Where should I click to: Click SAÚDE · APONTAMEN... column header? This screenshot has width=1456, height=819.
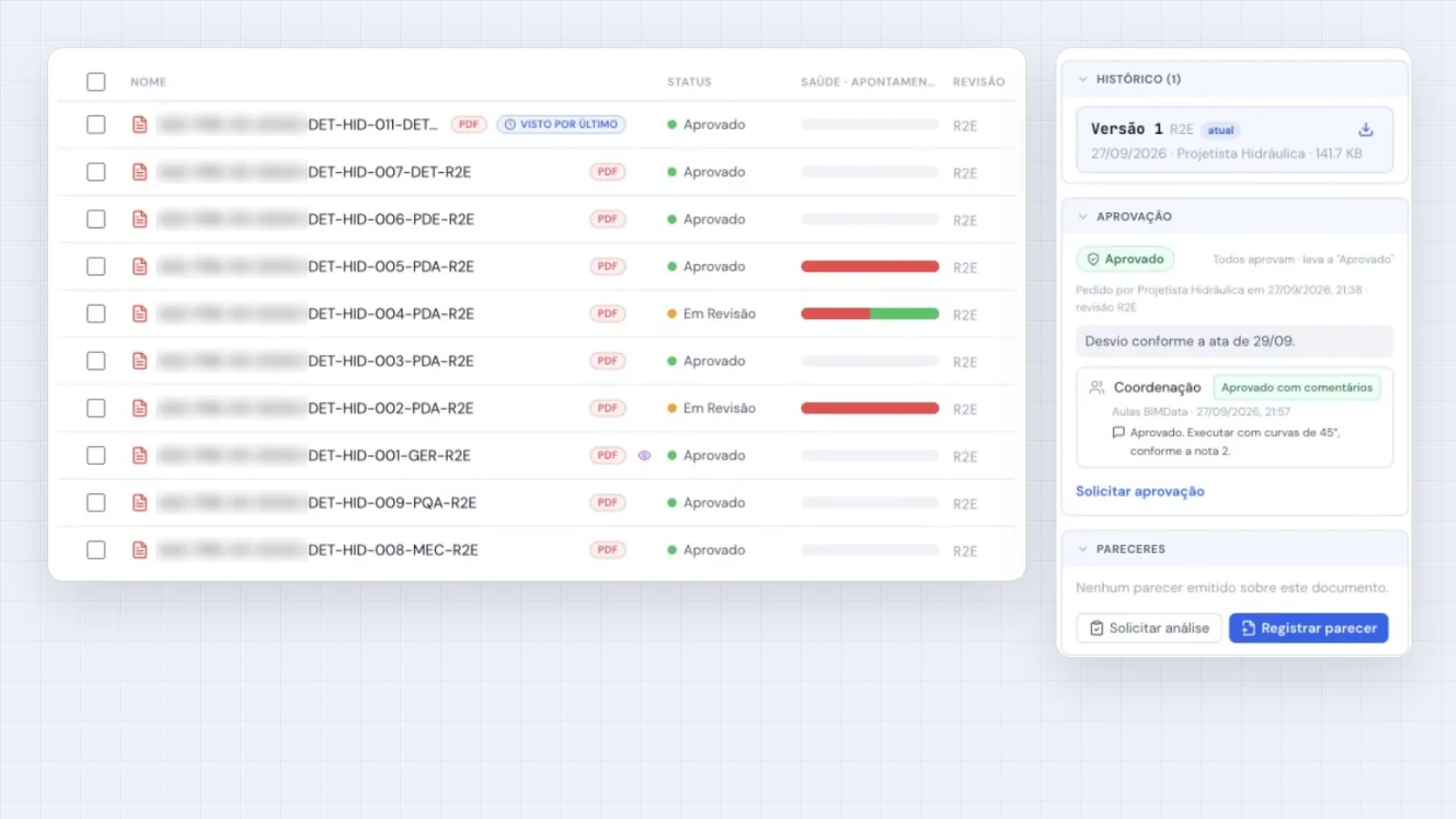(x=867, y=82)
